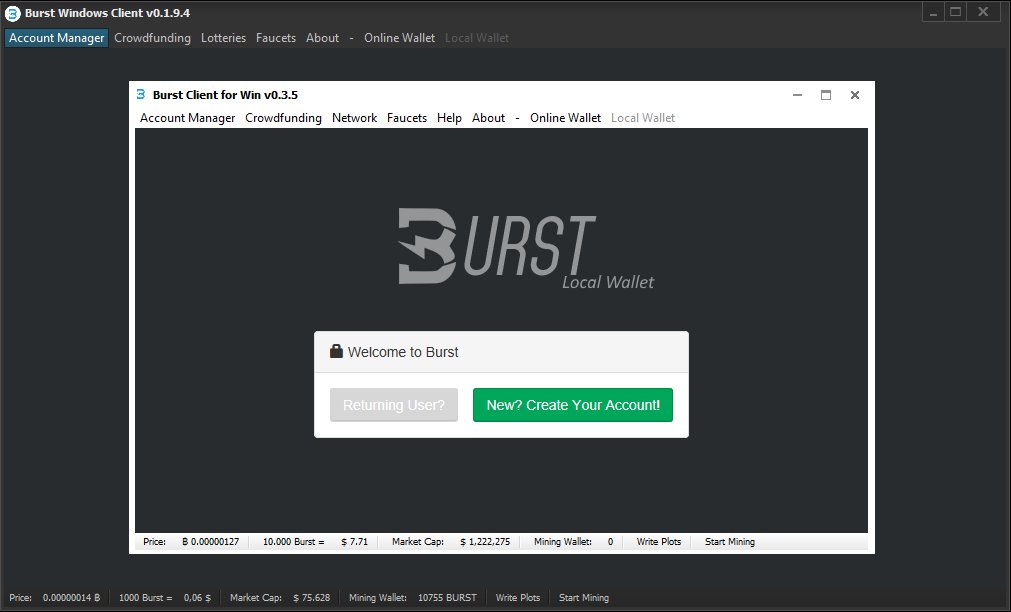Viewport: 1011px width, 612px height.
Task: Minimize the outer Burst Windows Client v0.1.9.4 window
Action: [x=933, y=12]
